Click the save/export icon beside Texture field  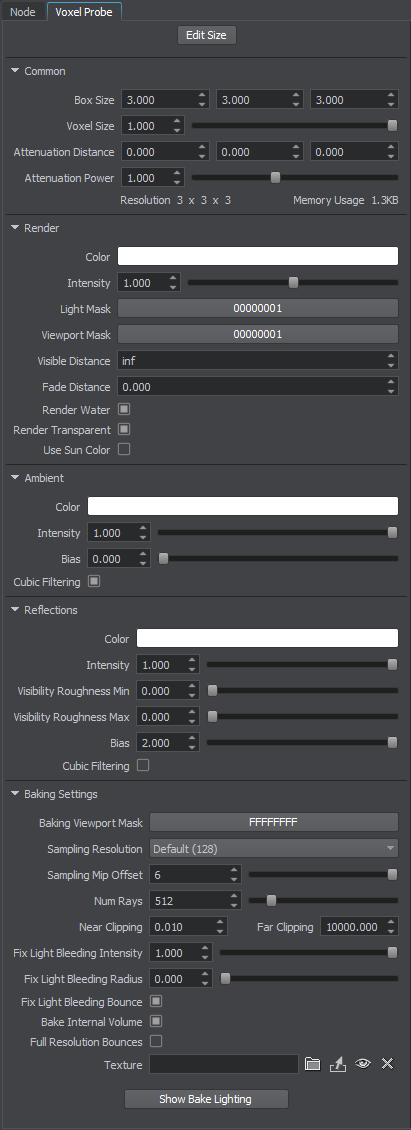(x=337, y=1064)
